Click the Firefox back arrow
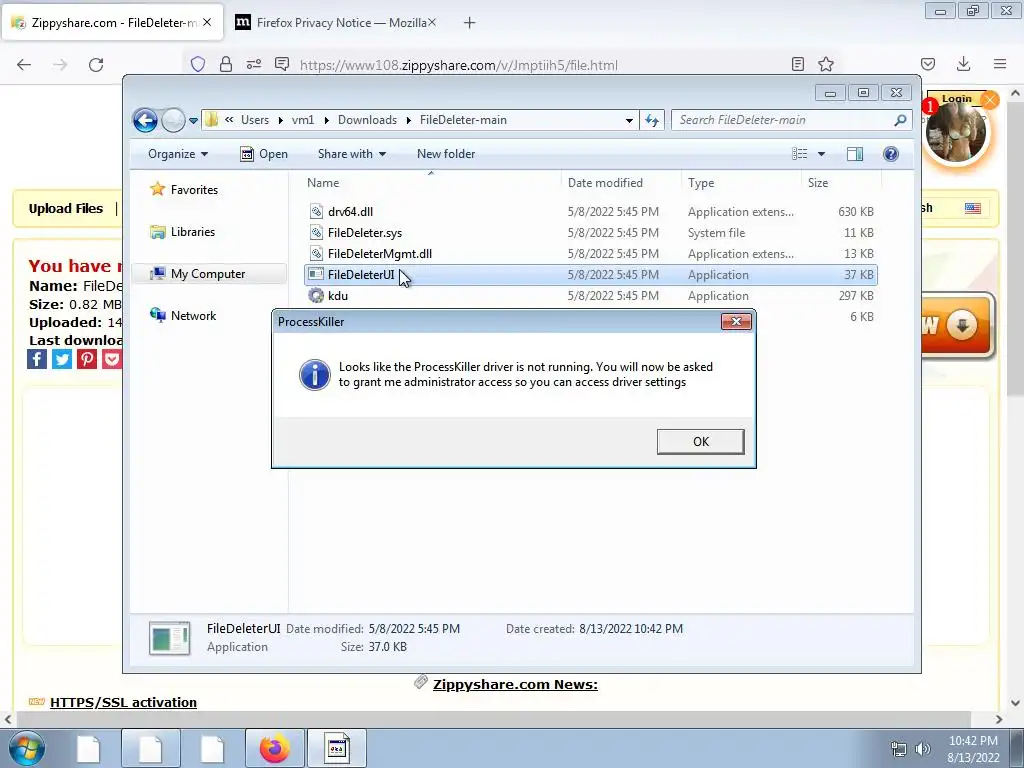 (24, 65)
